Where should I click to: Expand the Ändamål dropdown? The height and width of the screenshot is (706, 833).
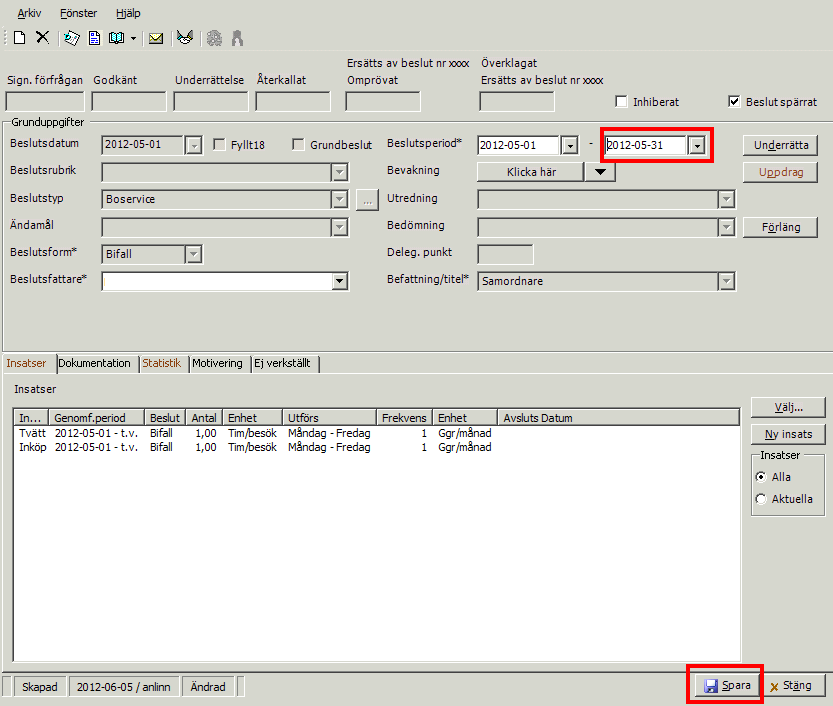[x=339, y=227]
